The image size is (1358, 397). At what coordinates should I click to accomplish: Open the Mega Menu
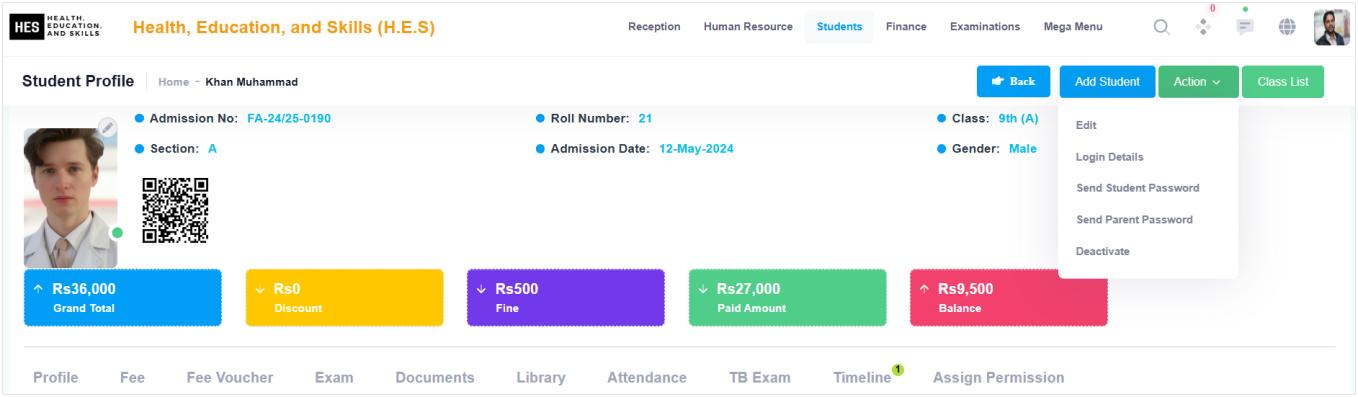click(1073, 27)
